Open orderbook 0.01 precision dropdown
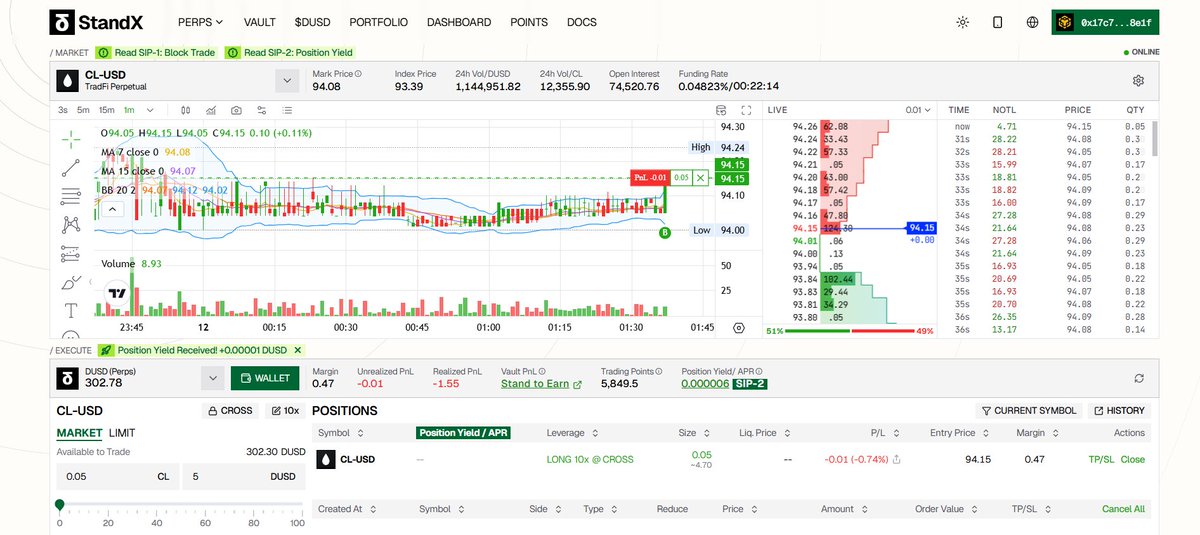 pyautogui.click(x=917, y=110)
